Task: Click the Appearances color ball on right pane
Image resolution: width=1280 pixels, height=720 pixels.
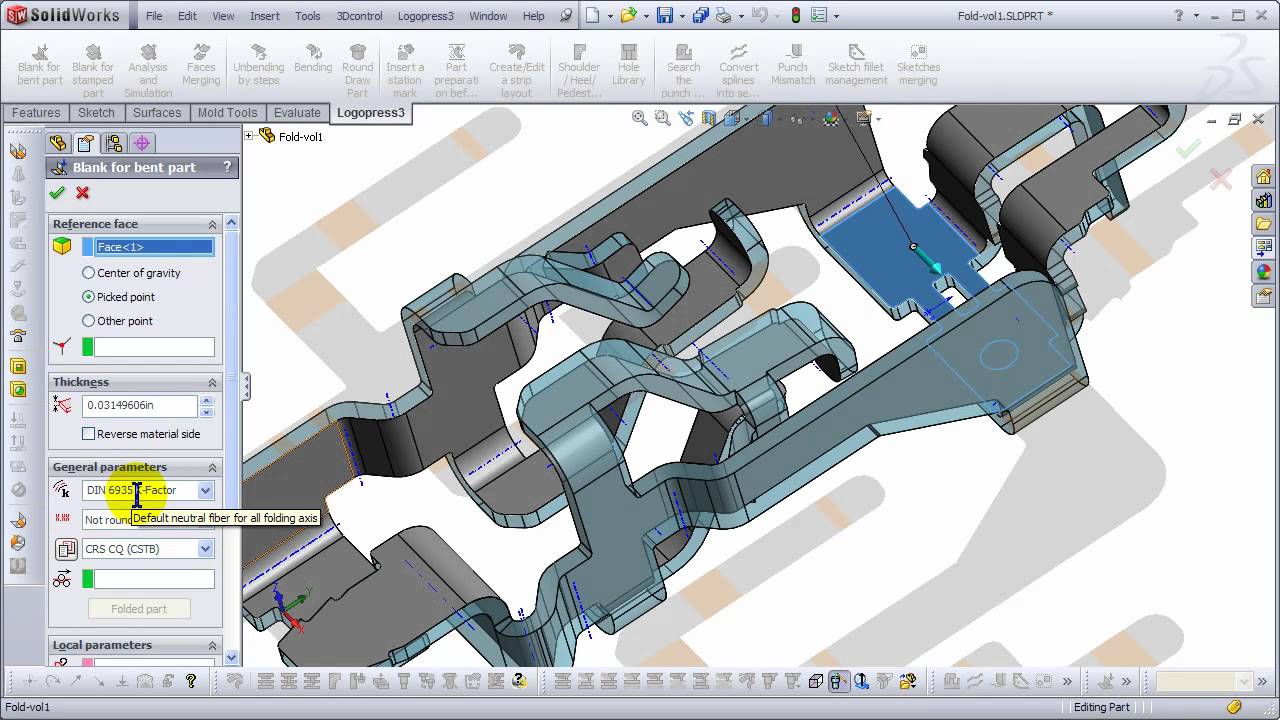Action: click(1263, 272)
